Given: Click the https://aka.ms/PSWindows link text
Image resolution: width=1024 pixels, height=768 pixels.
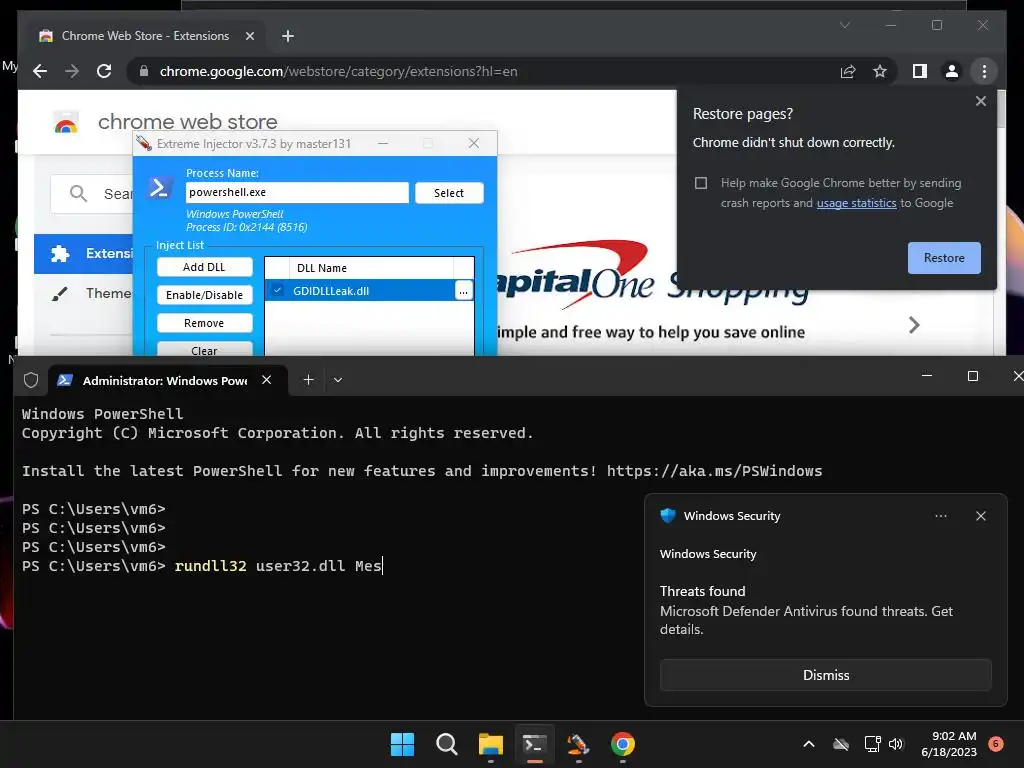Looking at the screenshot, I should tap(714, 472).
